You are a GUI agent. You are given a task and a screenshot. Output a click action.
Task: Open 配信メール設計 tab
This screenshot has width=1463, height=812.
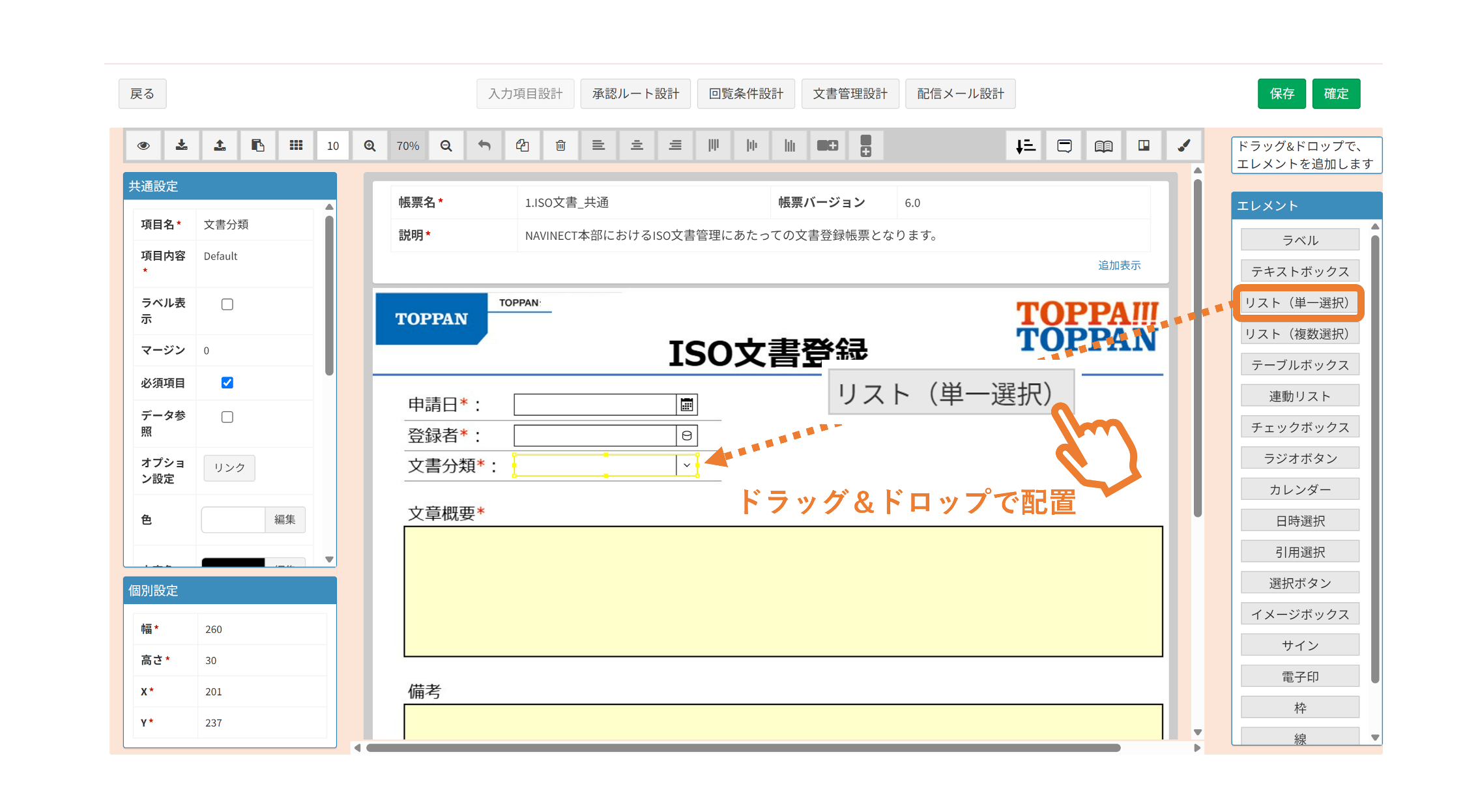960,94
